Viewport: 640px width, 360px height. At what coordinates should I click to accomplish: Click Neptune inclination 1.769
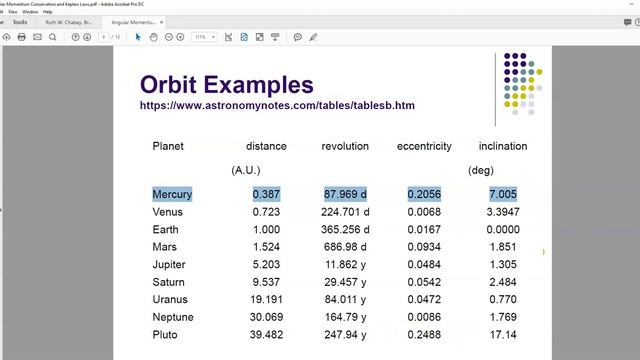pyautogui.click(x=503, y=317)
